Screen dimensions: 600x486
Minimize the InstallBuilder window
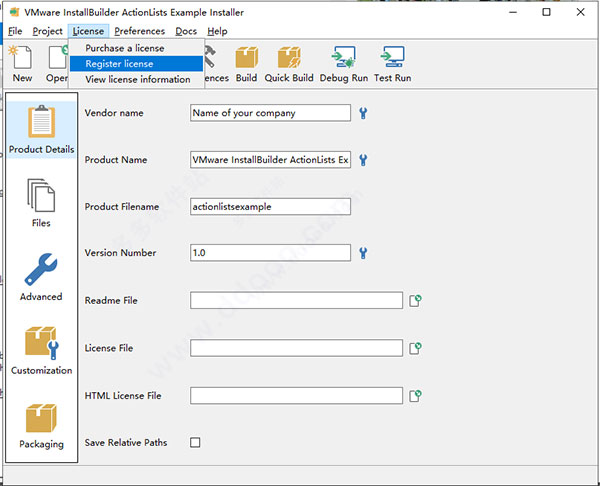coord(513,12)
